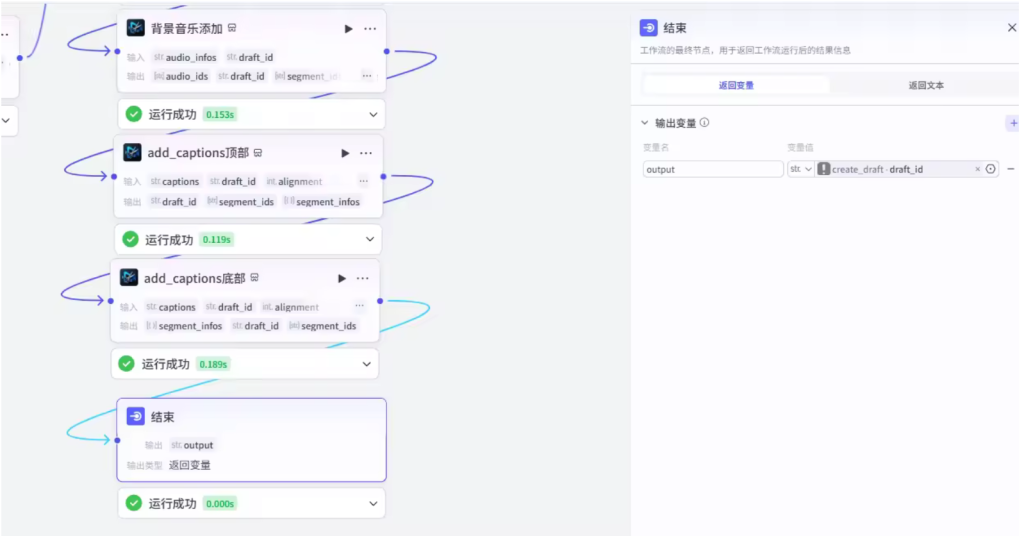Screen dimensions: 1024x536
Task: Expand the 0.189s 运行成功 result panel
Action: pos(367,364)
